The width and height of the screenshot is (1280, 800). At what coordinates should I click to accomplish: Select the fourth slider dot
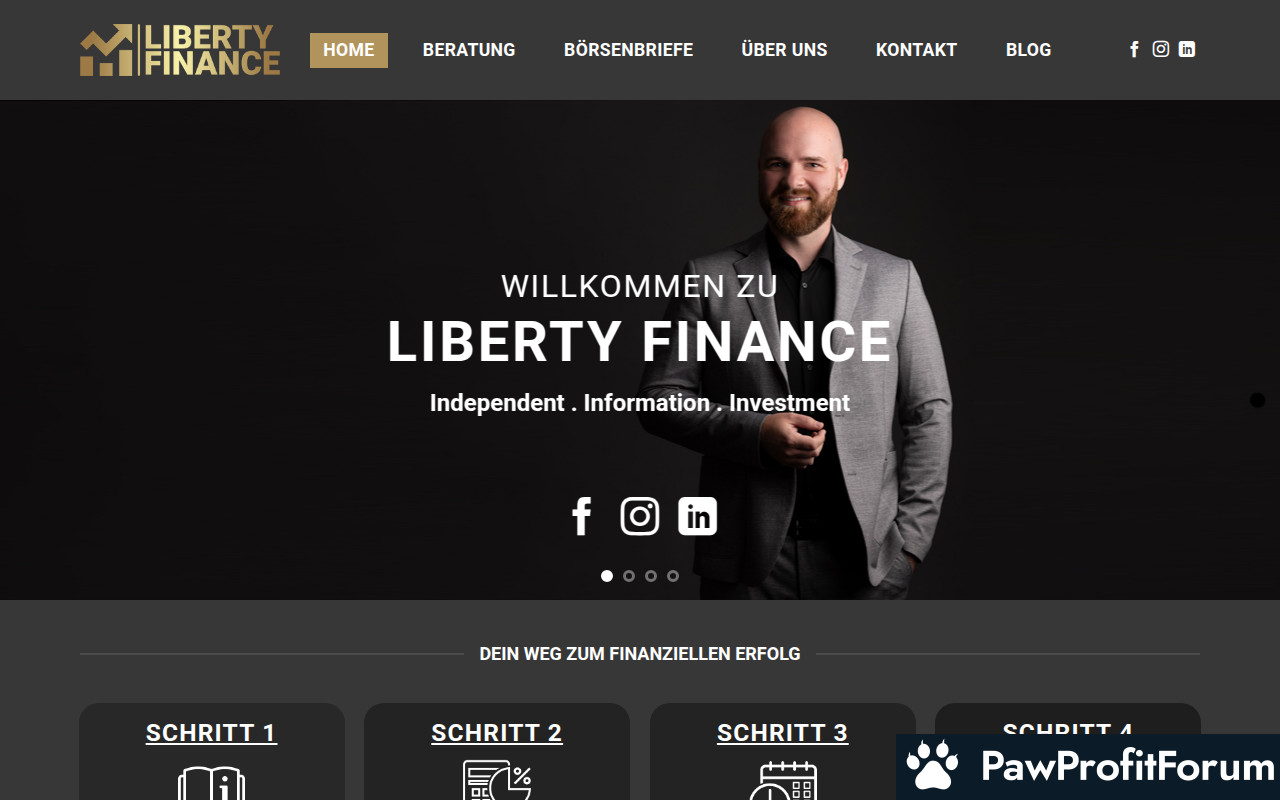673,576
